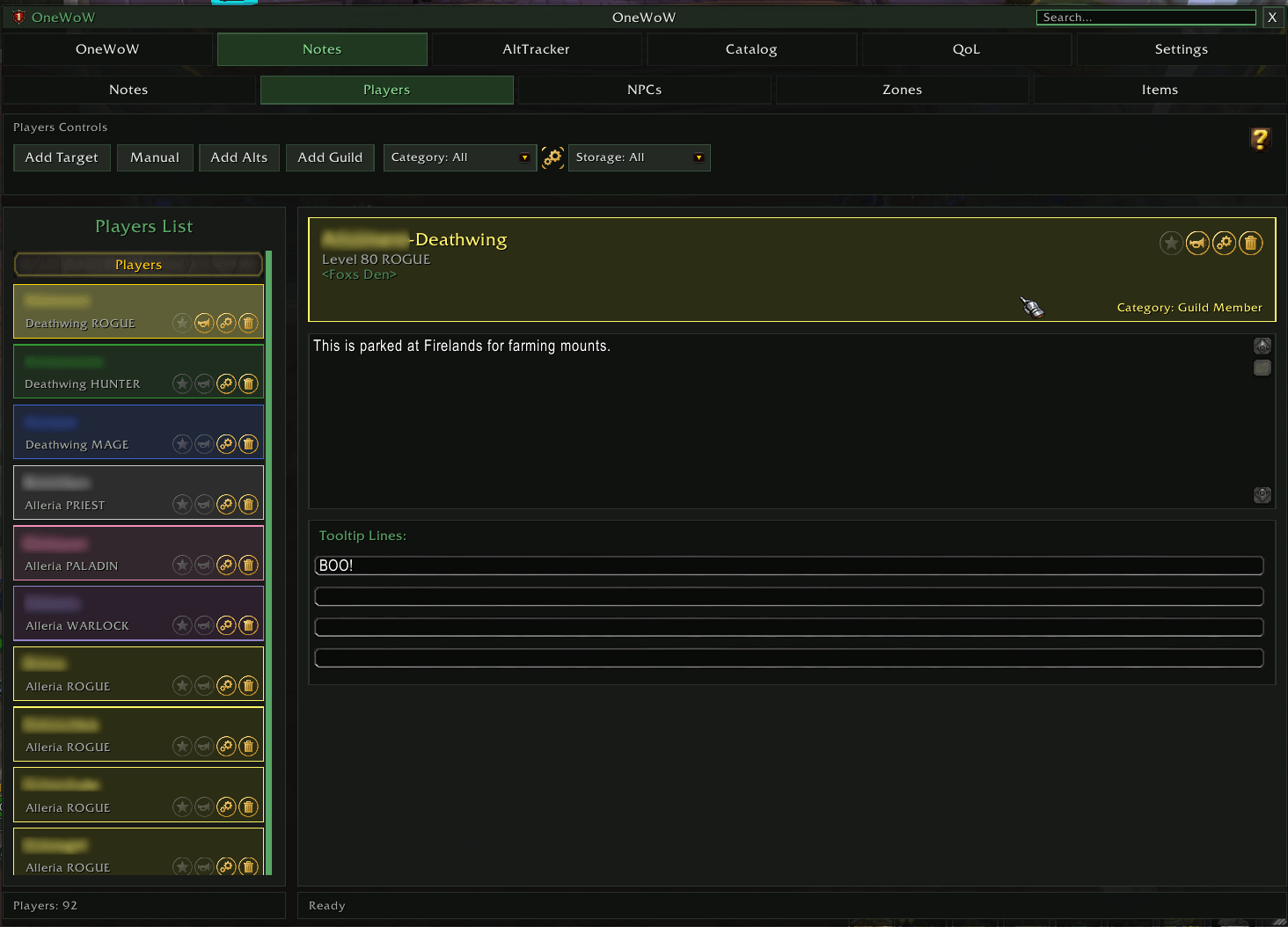Image resolution: width=1288 pixels, height=927 pixels.
Task: Click the second empty tooltip line field
Action: pyautogui.click(x=789, y=596)
